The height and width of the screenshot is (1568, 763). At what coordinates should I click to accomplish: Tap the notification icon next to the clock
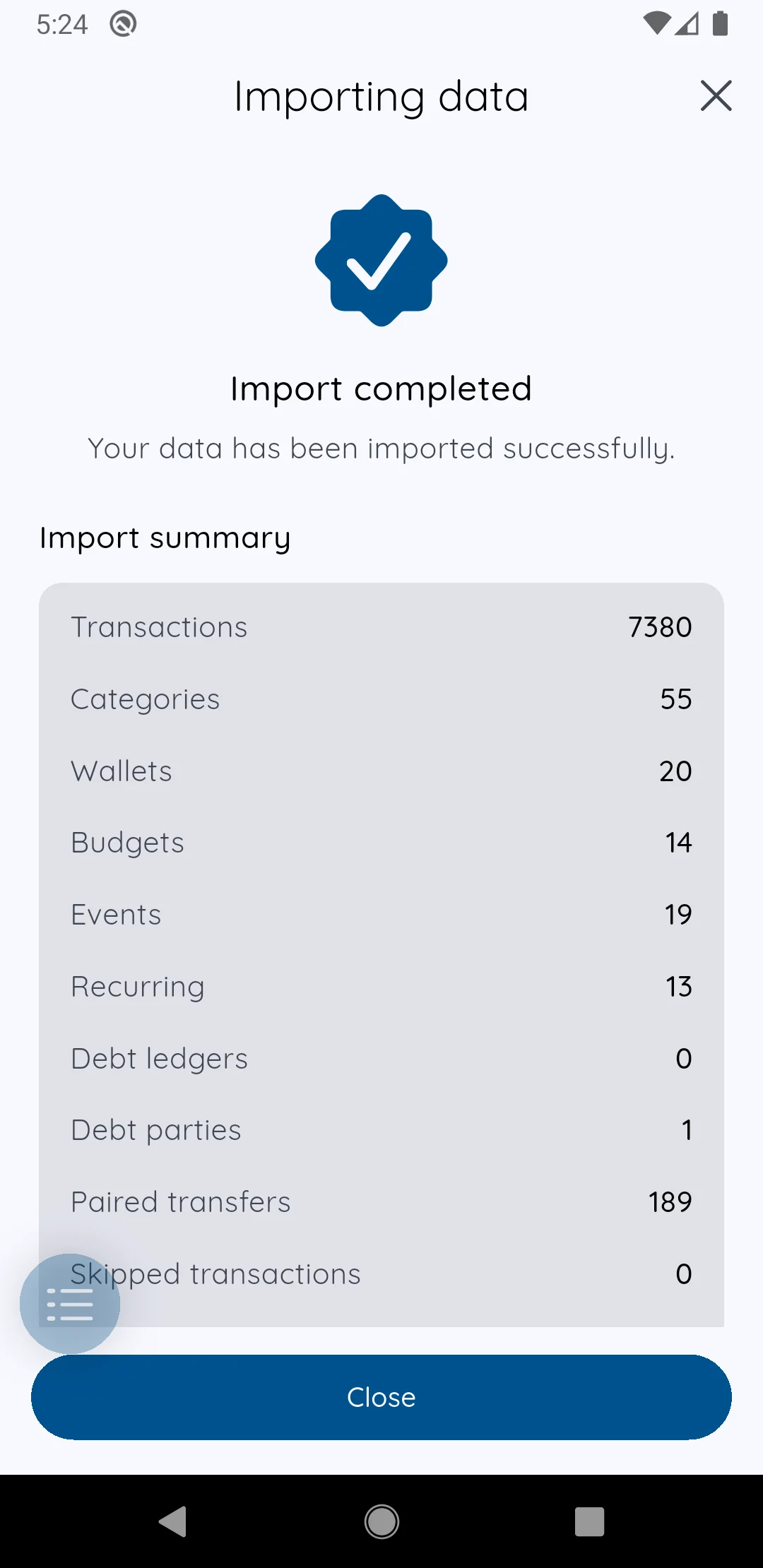[123, 24]
